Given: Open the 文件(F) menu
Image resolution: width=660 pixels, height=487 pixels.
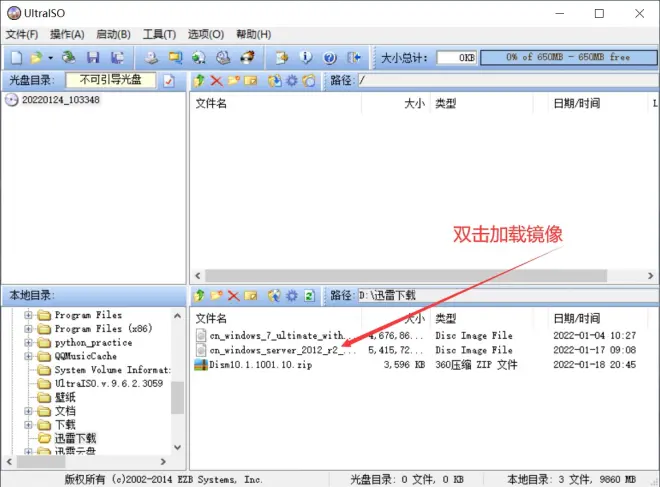Looking at the screenshot, I should [x=22, y=34].
